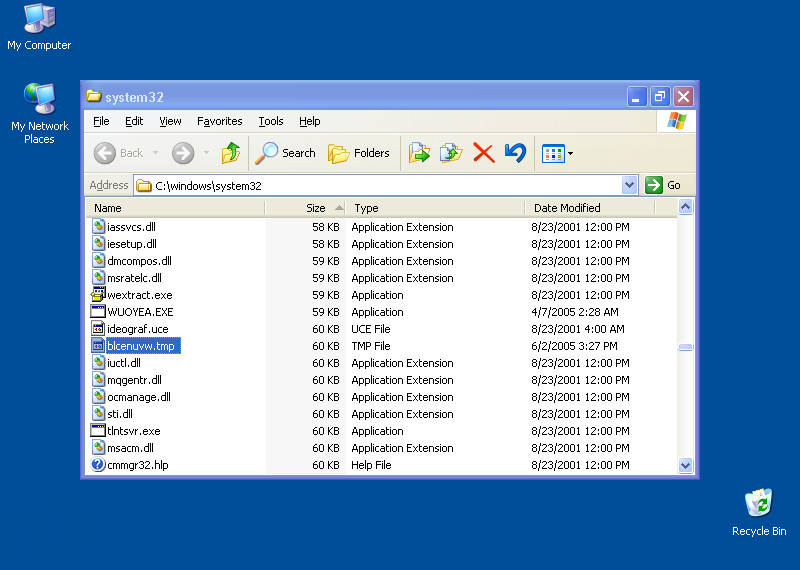Select the ocmanage.dll file icon
Viewport: 800px width, 570px height.
[98, 396]
